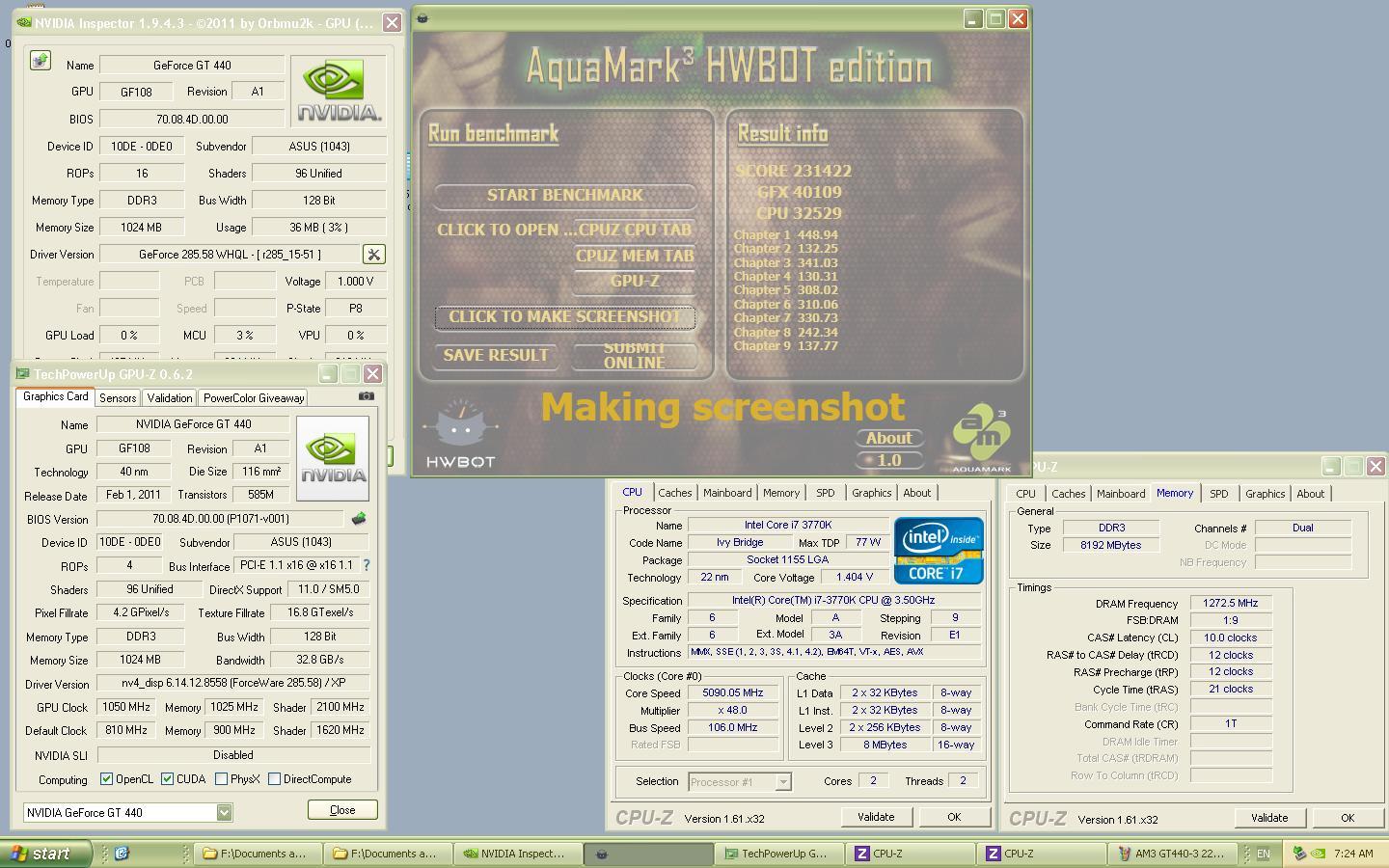The width and height of the screenshot is (1389, 868).
Task: Click the CPUZ MEM TAB button
Action: 635,257
